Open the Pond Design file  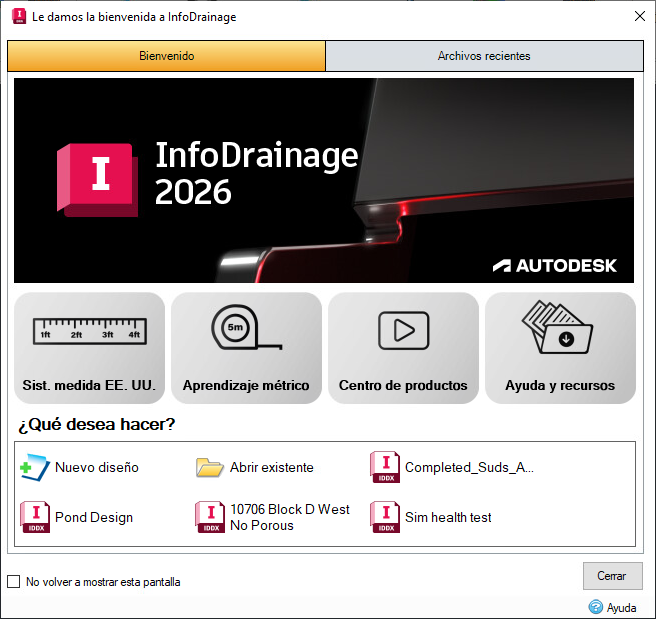pos(94,517)
